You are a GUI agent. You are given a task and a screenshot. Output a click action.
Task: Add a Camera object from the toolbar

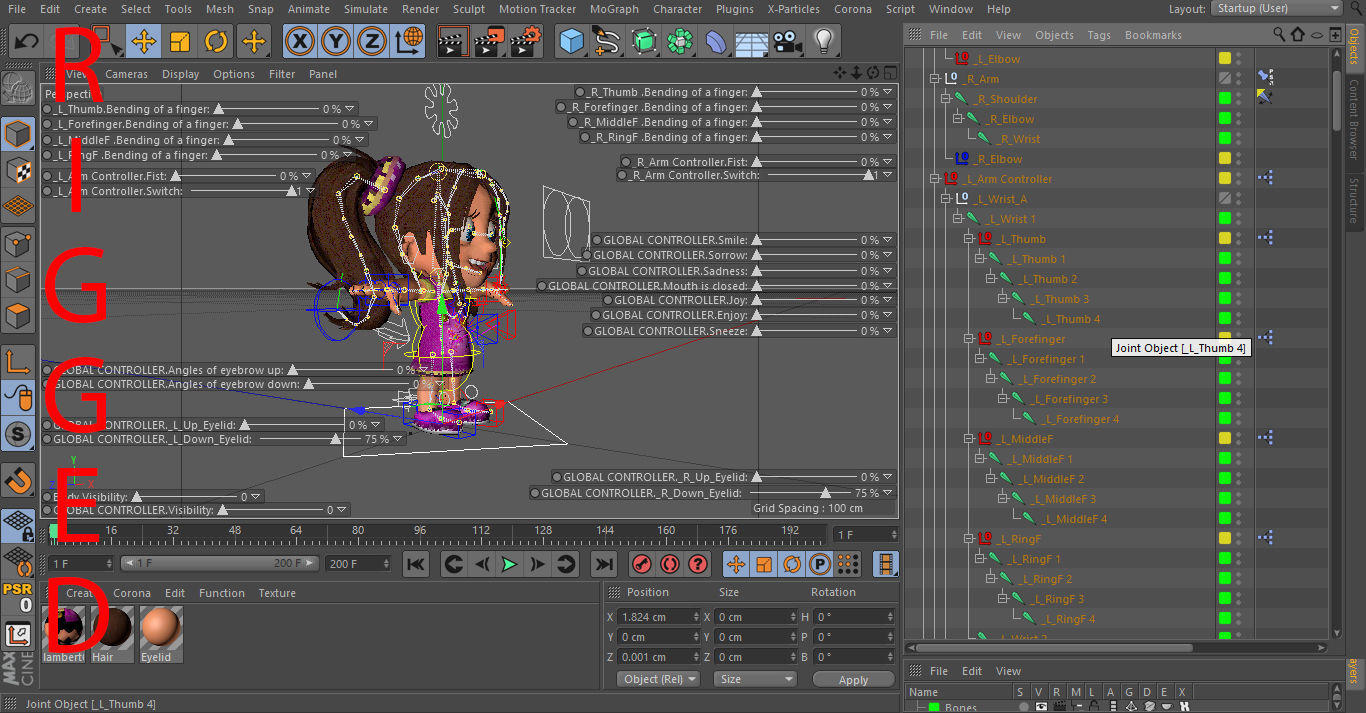[788, 42]
